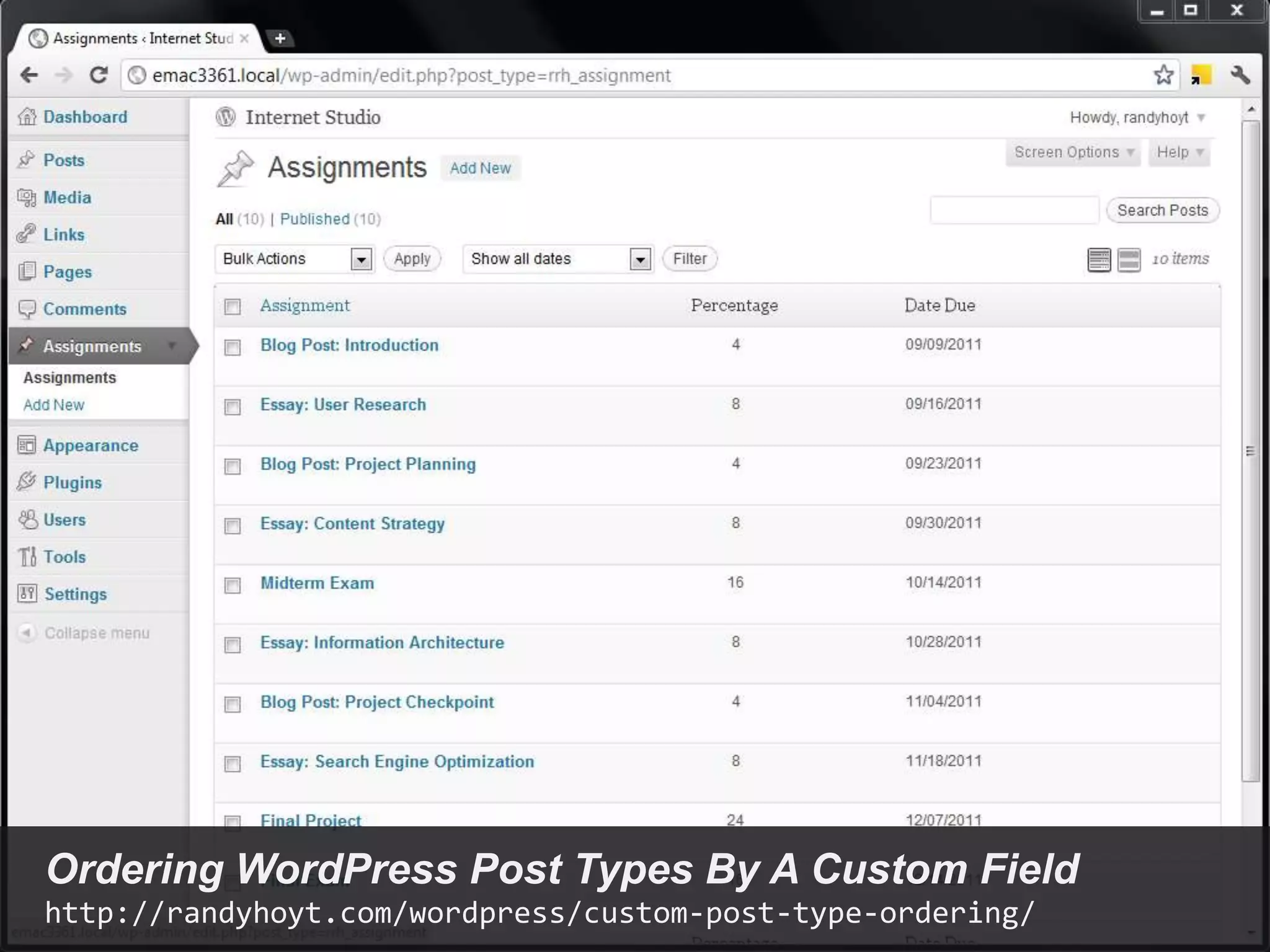Expand the Show all dates dropdown
The width and height of the screenshot is (1270, 952).
pyautogui.click(x=557, y=258)
